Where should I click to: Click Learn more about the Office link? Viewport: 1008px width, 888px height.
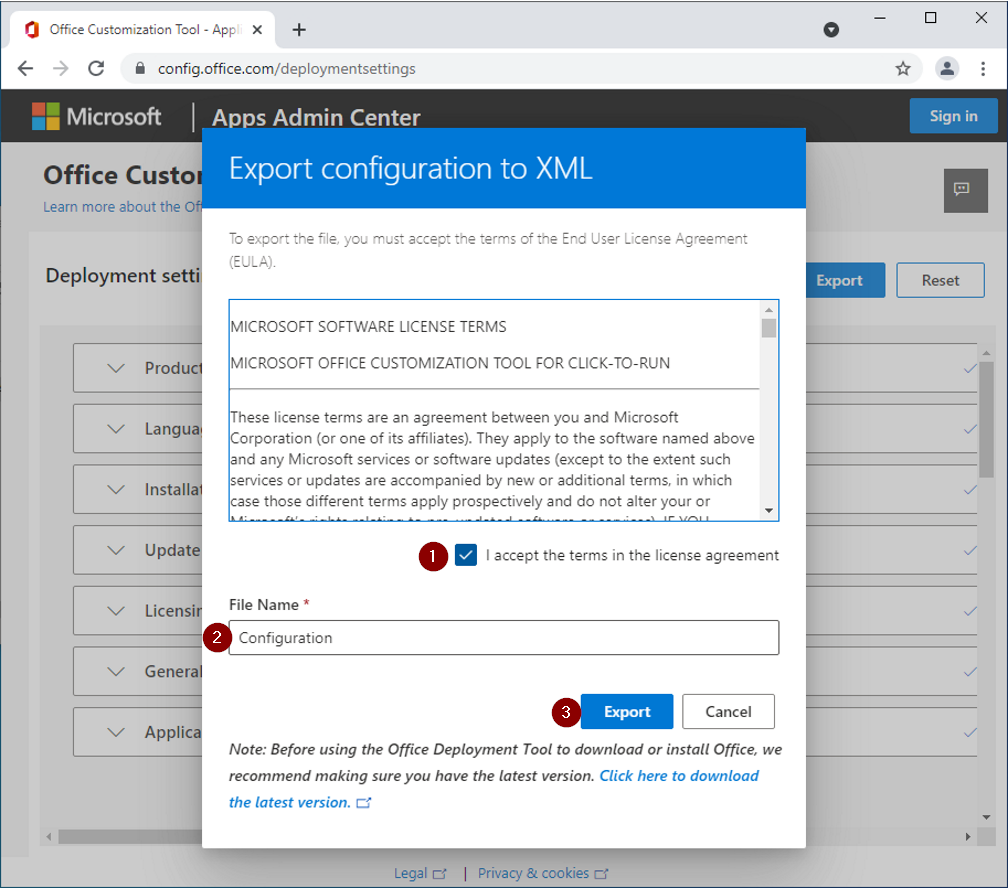pyautogui.click(x=122, y=207)
